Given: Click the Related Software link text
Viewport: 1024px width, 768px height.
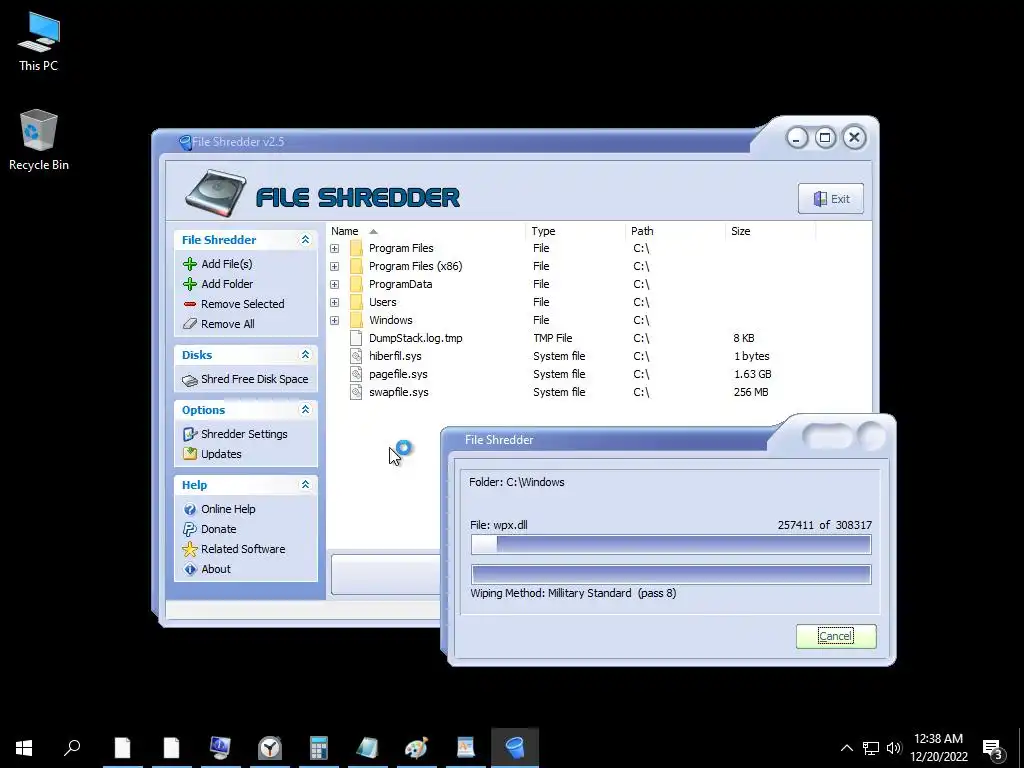Looking at the screenshot, I should [243, 549].
